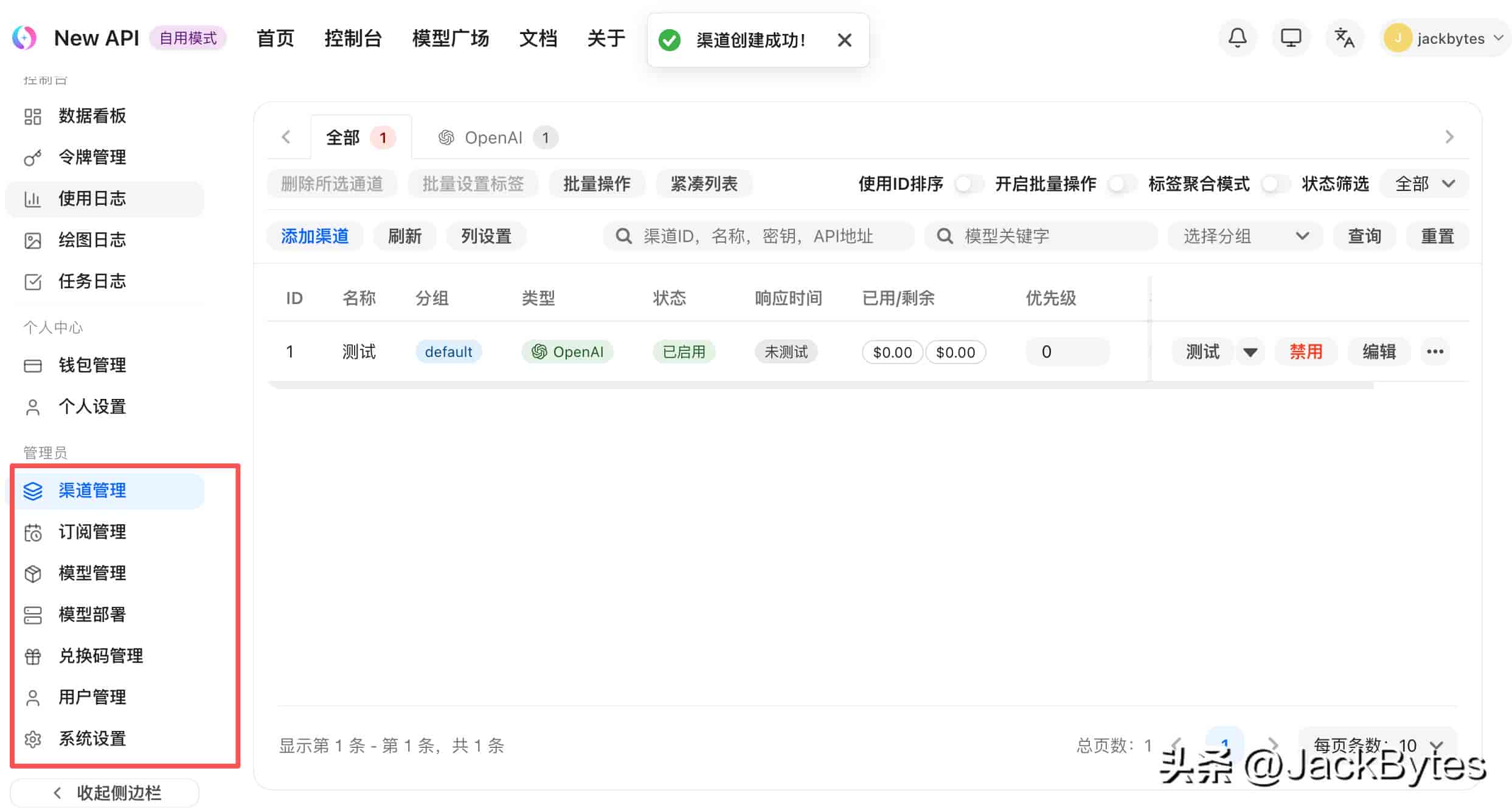
Task: Open the 每页条数 10 dropdown
Action: [1378, 745]
